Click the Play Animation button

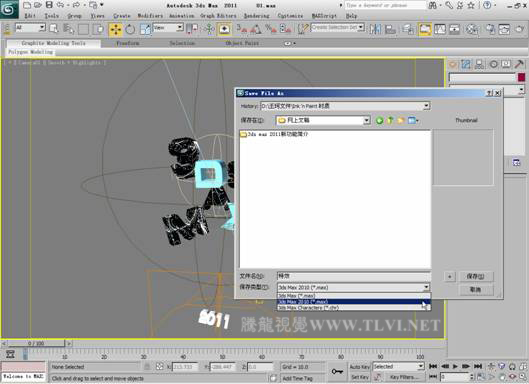point(455,366)
